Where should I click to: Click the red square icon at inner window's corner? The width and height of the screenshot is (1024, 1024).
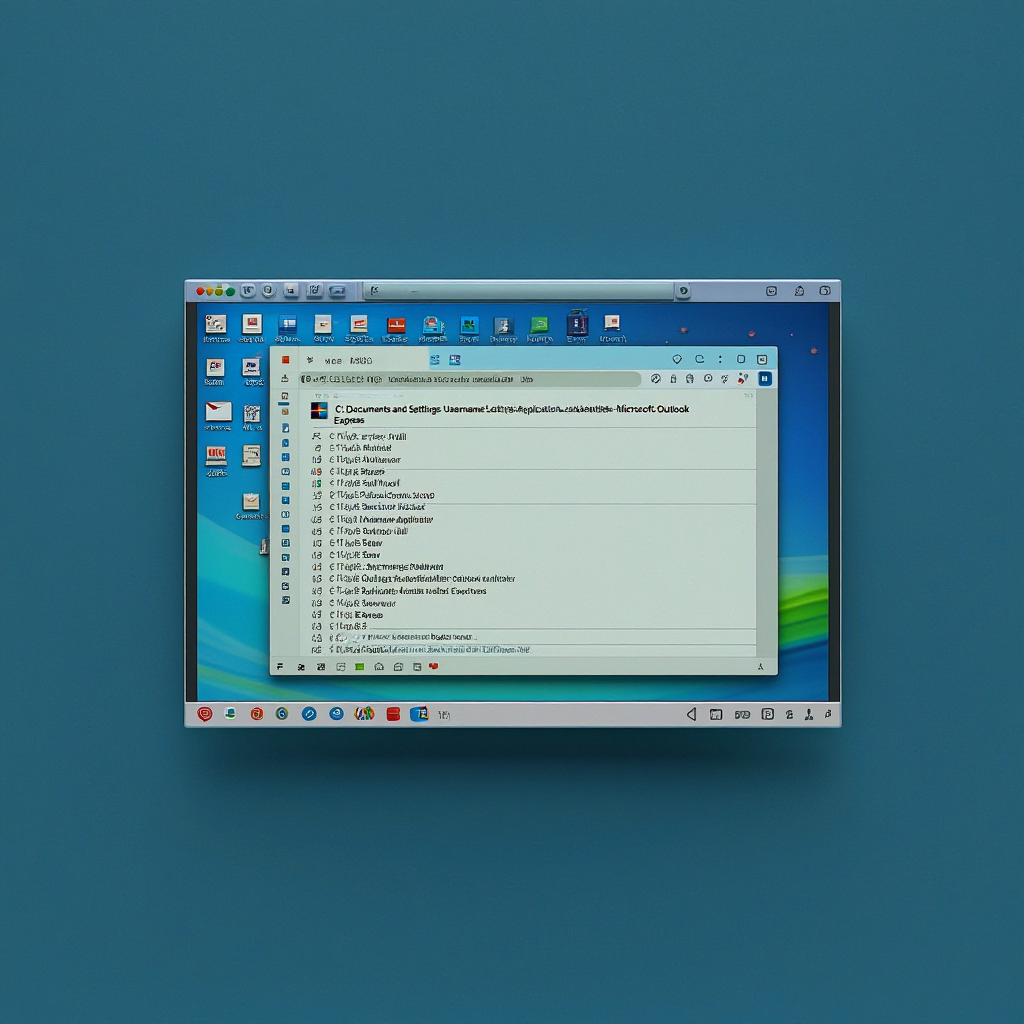click(x=285, y=360)
